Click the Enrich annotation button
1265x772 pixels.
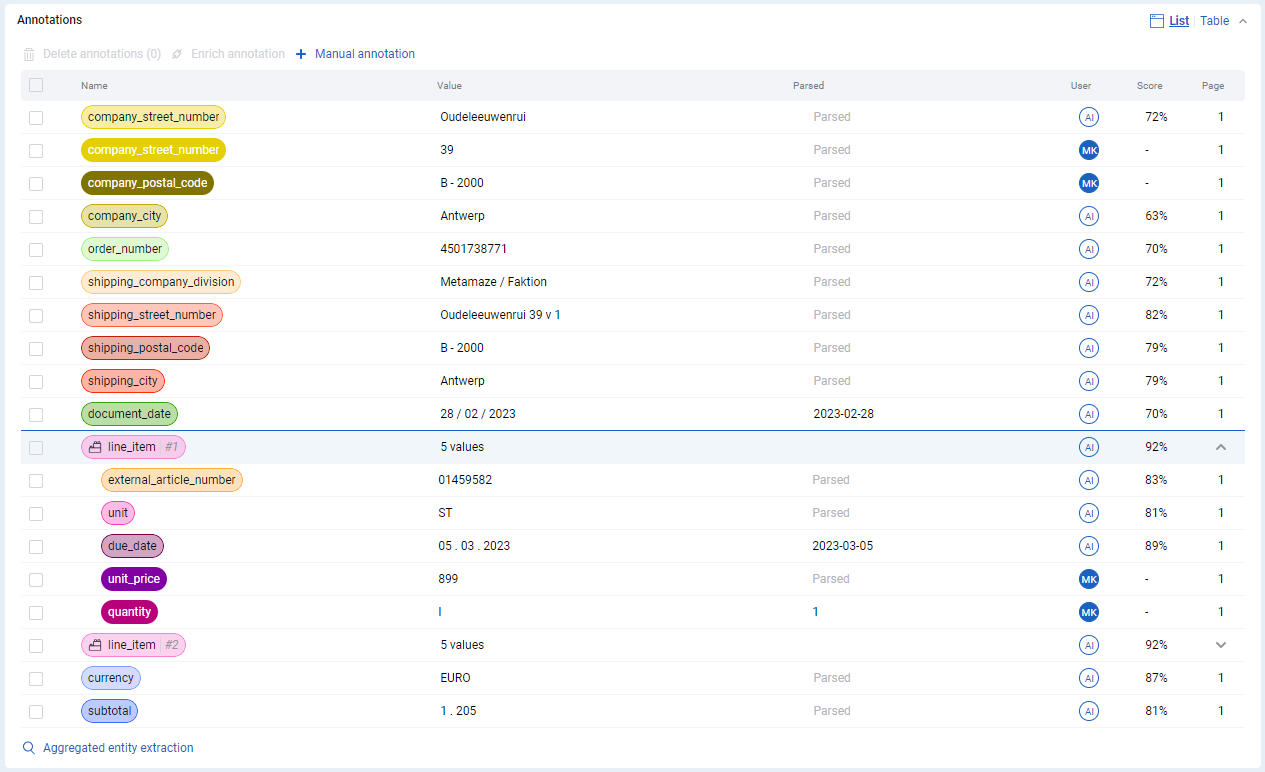click(238, 54)
